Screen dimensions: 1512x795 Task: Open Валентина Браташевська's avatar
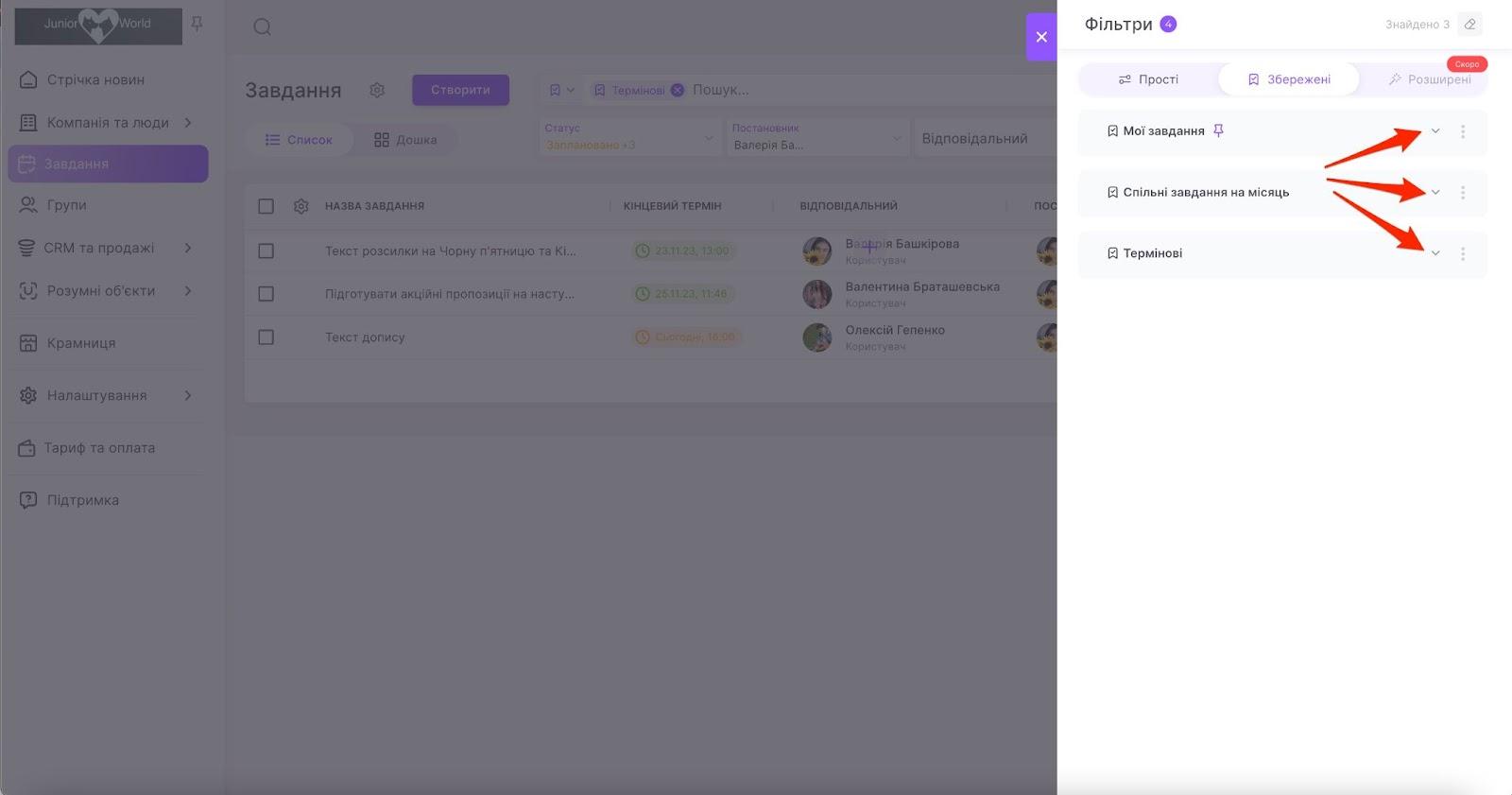817,294
